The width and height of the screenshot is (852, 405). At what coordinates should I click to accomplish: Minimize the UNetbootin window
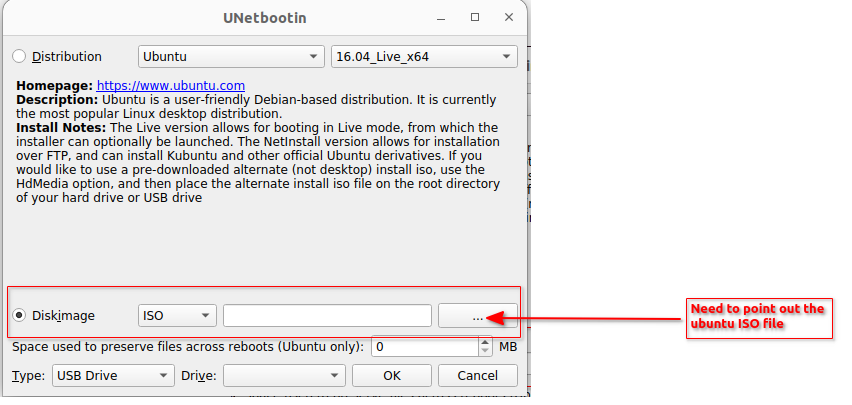441,18
